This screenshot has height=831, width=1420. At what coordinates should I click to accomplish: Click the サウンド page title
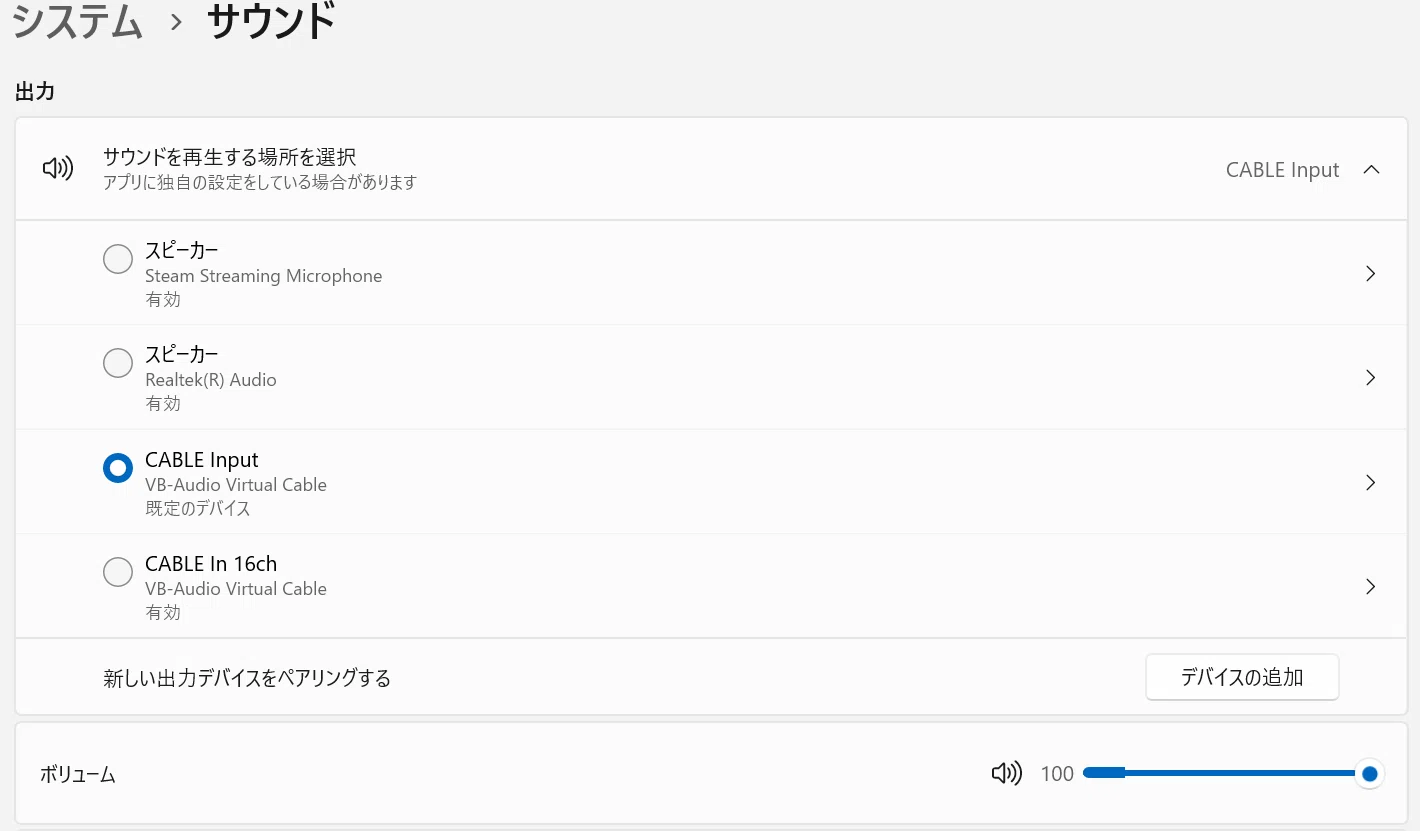[x=271, y=21]
